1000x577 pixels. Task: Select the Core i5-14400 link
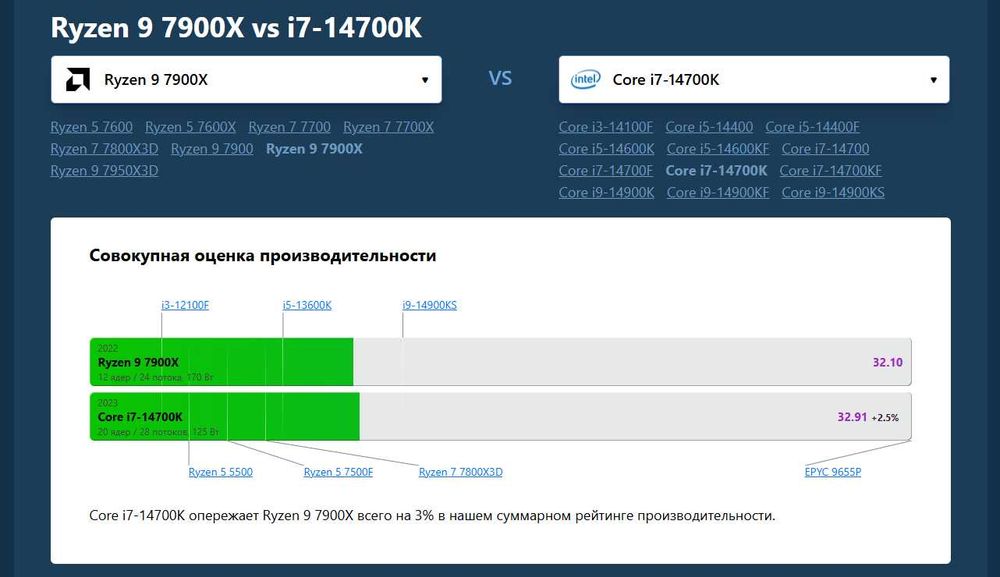[709, 127]
